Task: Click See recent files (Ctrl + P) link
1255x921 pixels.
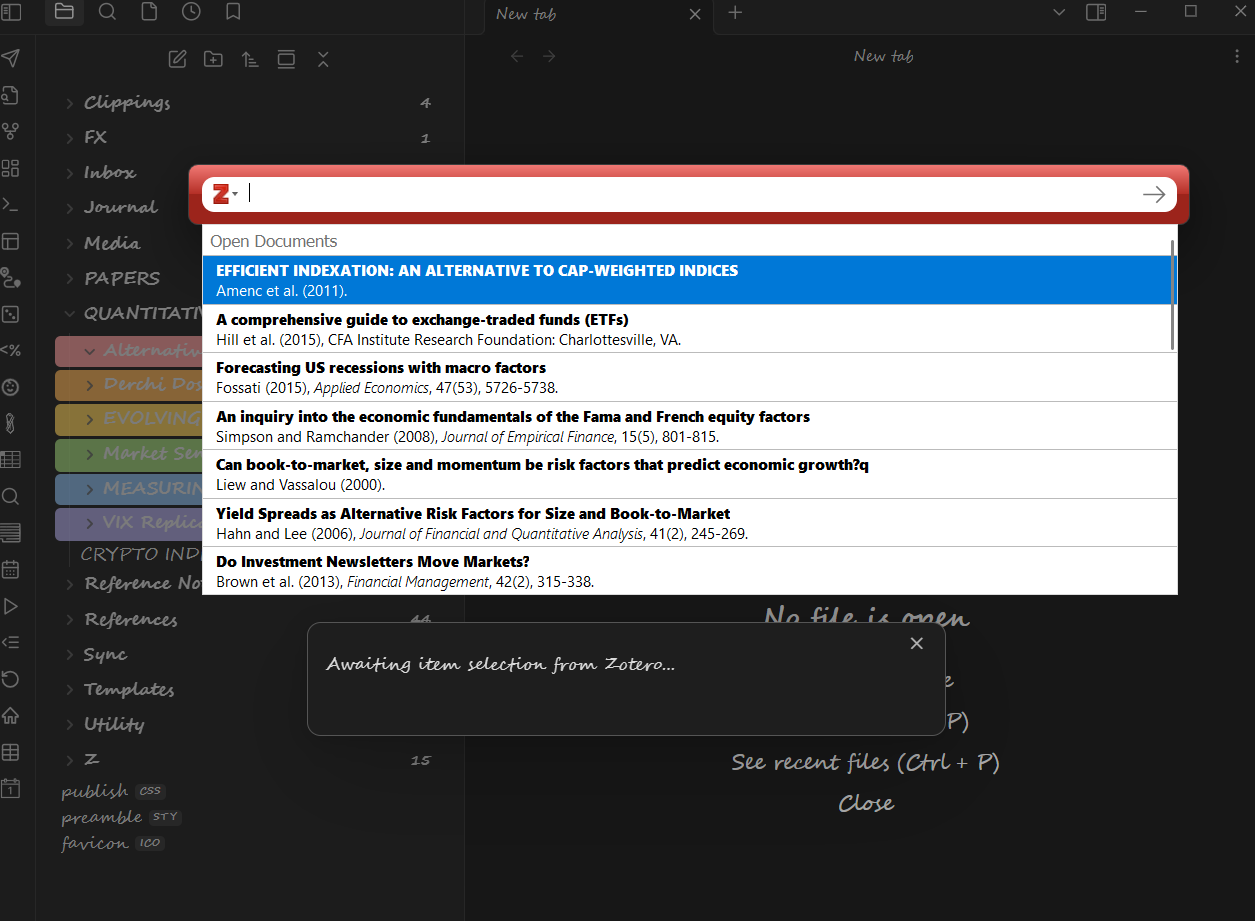Action: (x=865, y=762)
